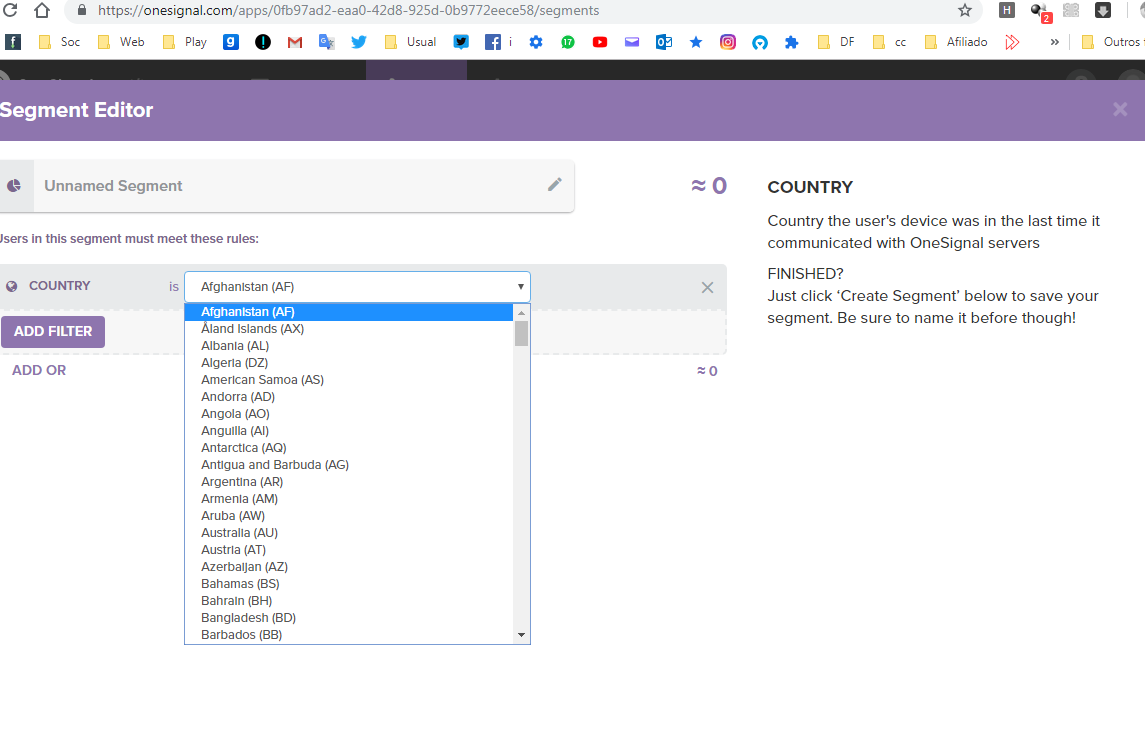Click the ADD FILTER button
Image resolution: width=1145 pixels, height=735 pixels.
click(x=53, y=331)
